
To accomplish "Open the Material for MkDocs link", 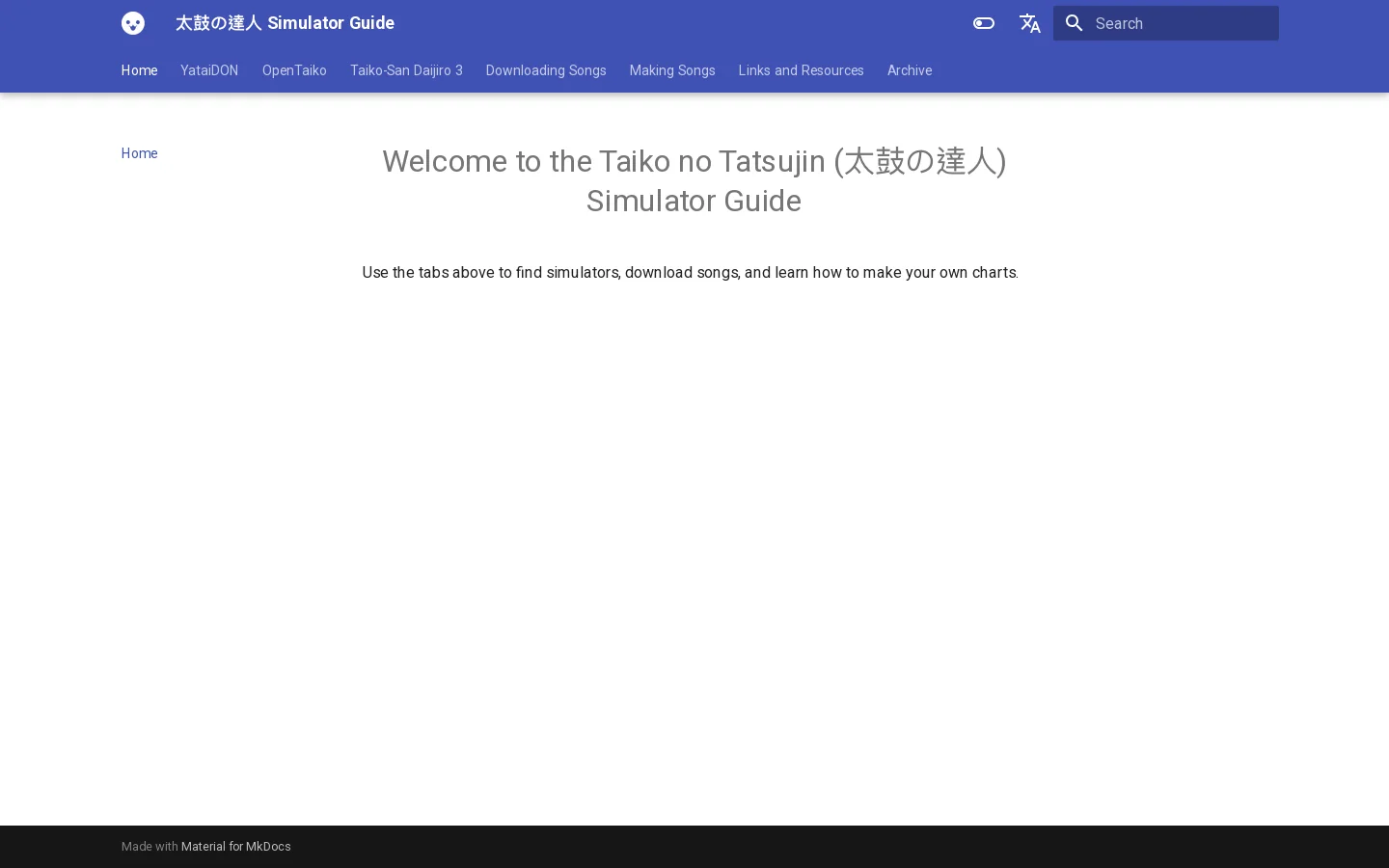I will tap(235, 847).
